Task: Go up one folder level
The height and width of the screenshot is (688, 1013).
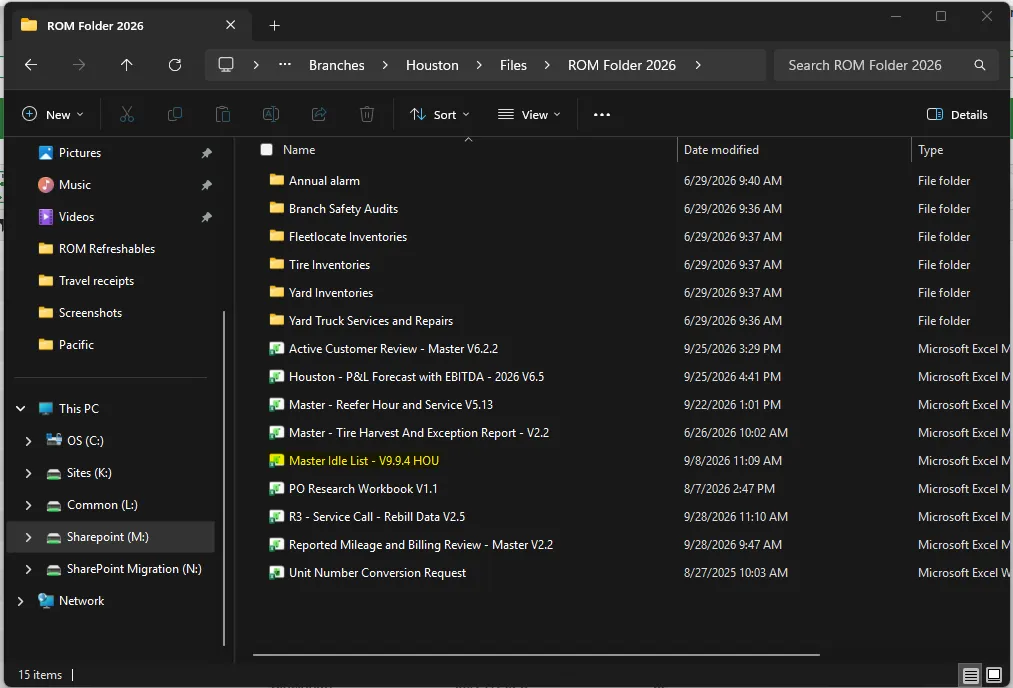Action: coord(127,65)
